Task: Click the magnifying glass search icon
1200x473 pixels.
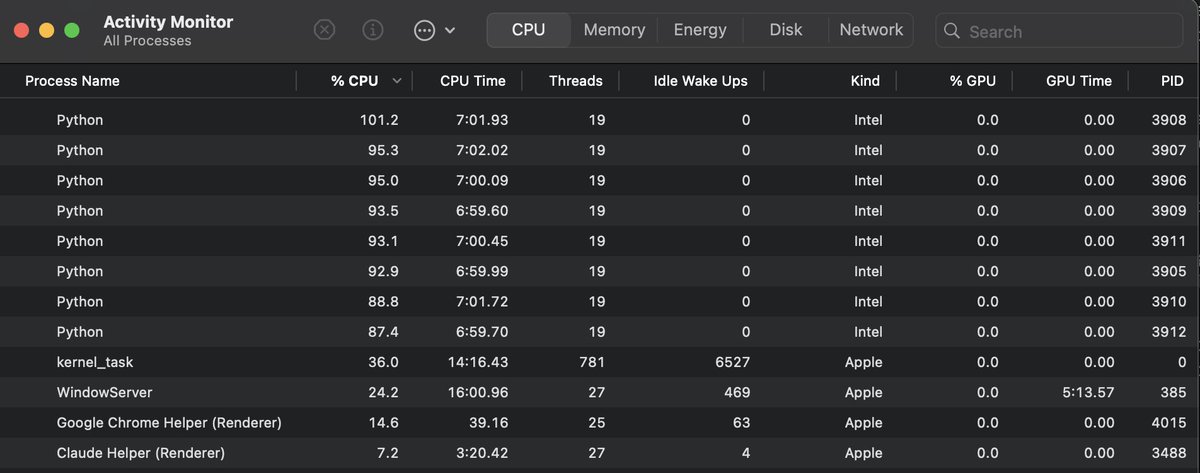Action: [x=952, y=31]
